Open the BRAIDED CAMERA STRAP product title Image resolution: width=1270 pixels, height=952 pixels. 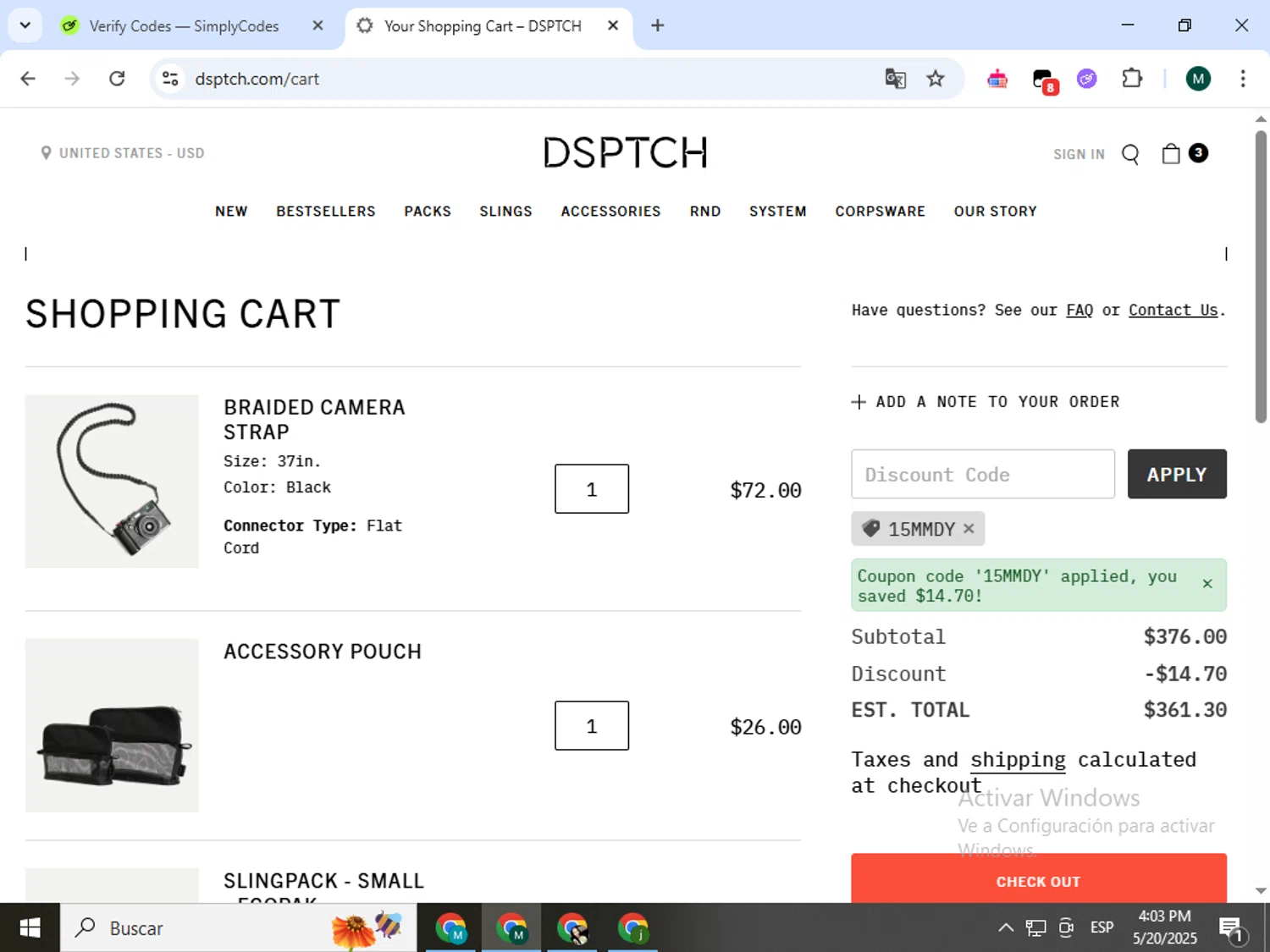[x=314, y=420]
